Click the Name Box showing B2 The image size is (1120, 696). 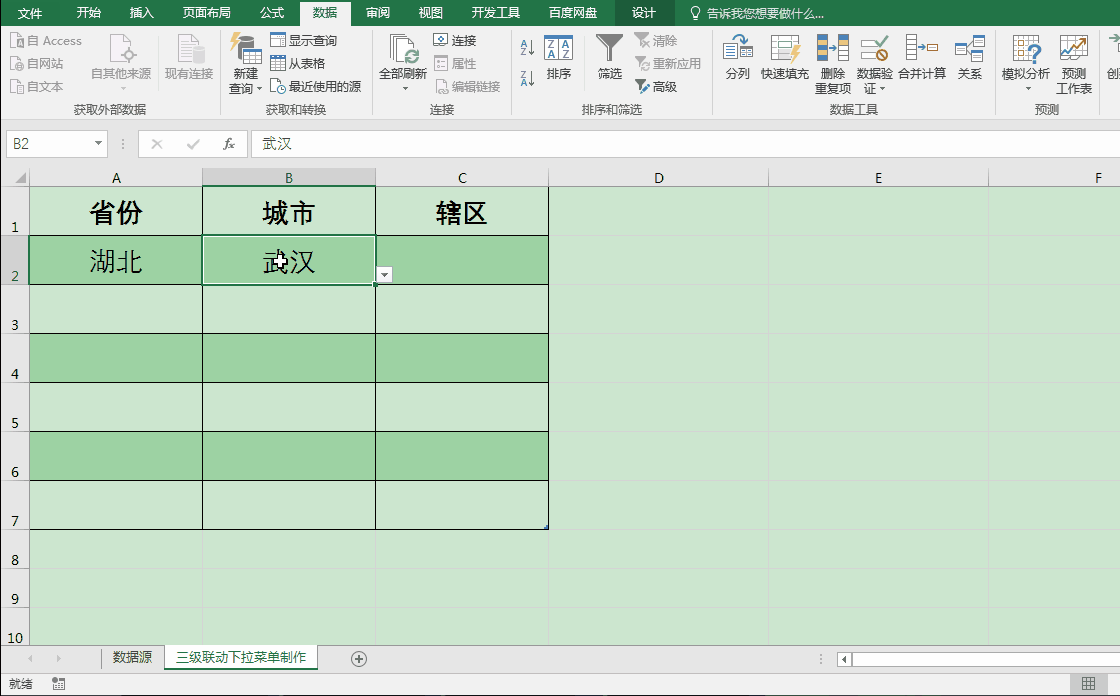tap(49, 144)
